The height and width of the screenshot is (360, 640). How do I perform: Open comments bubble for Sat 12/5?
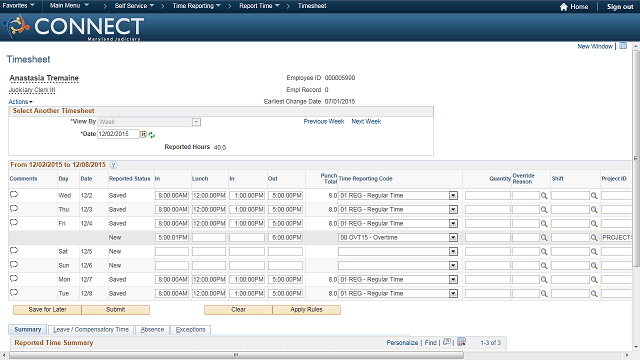(x=14, y=251)
